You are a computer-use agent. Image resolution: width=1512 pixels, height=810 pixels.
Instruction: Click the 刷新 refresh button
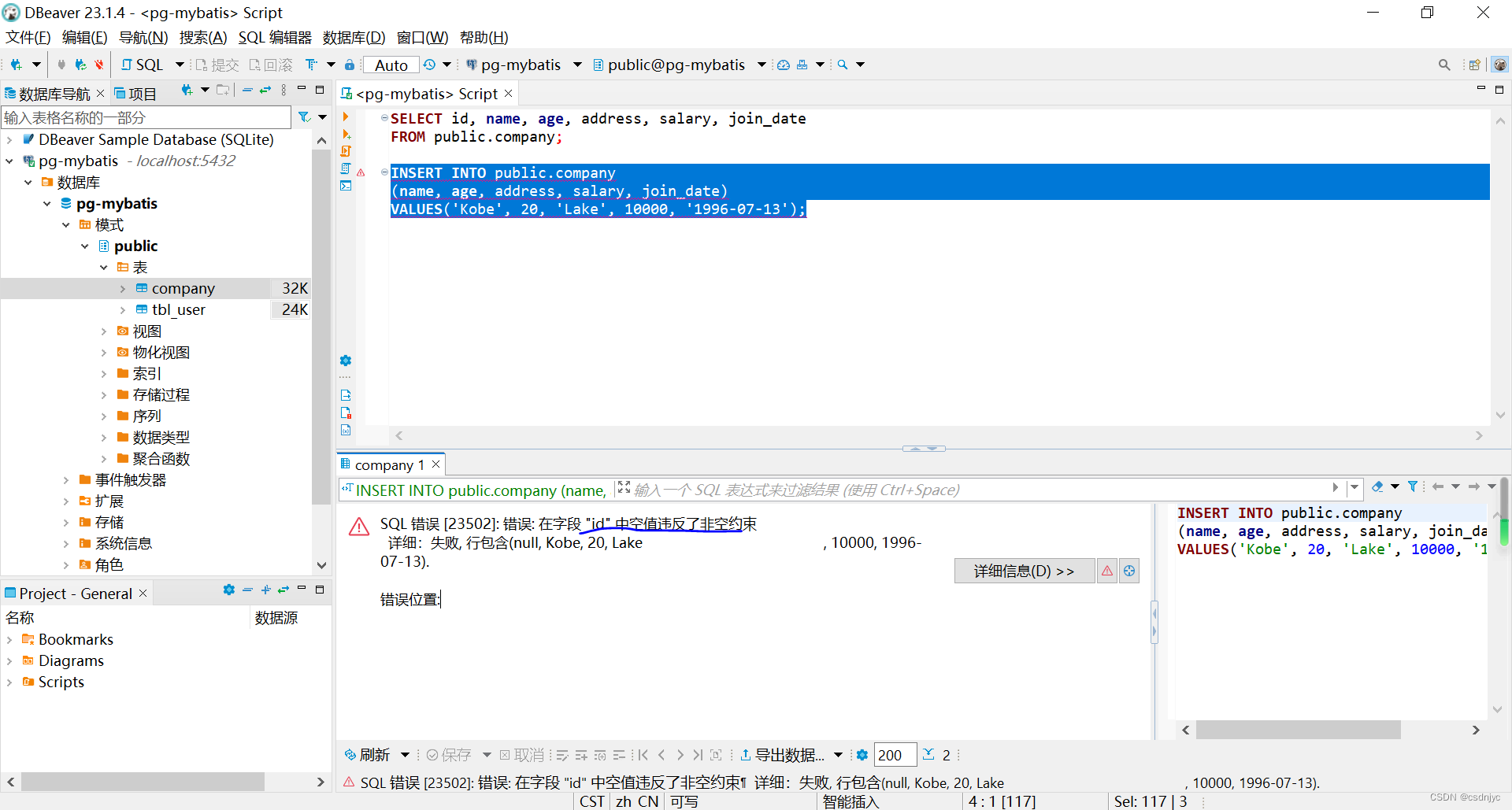tap(368, 755)
